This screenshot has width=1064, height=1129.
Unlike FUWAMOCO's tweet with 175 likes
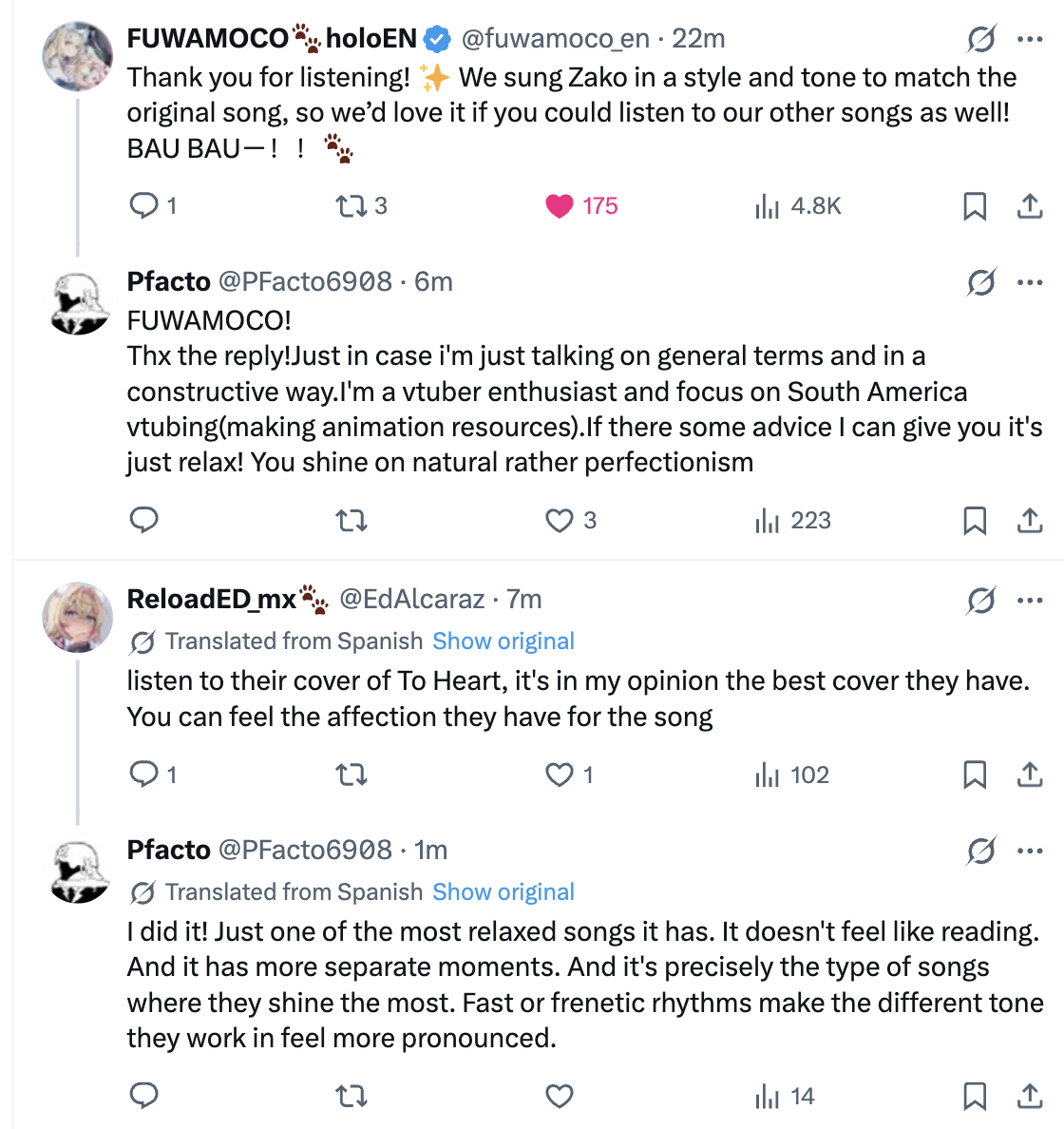coord(560,205)
